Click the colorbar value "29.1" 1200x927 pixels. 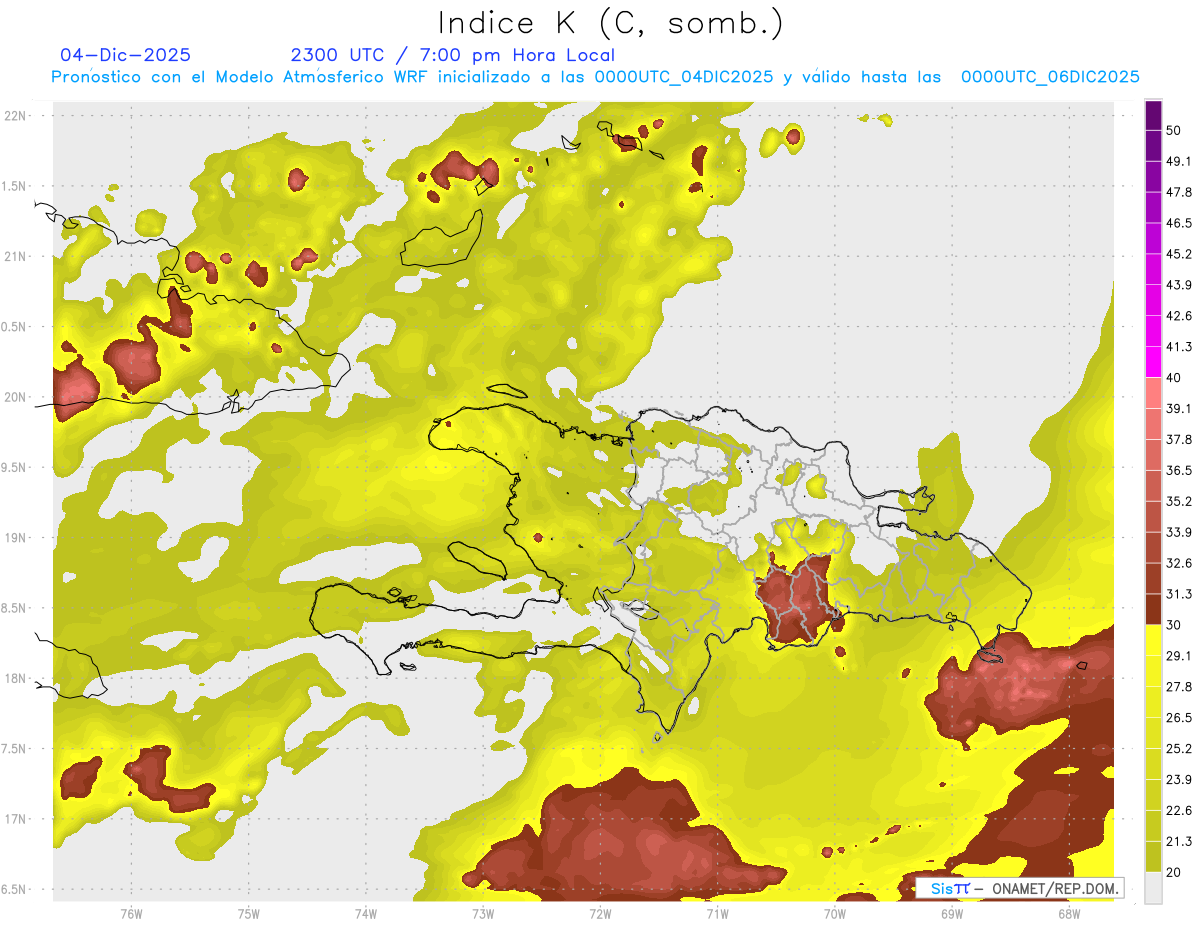pyautogui.click(x=1179, y=656)
